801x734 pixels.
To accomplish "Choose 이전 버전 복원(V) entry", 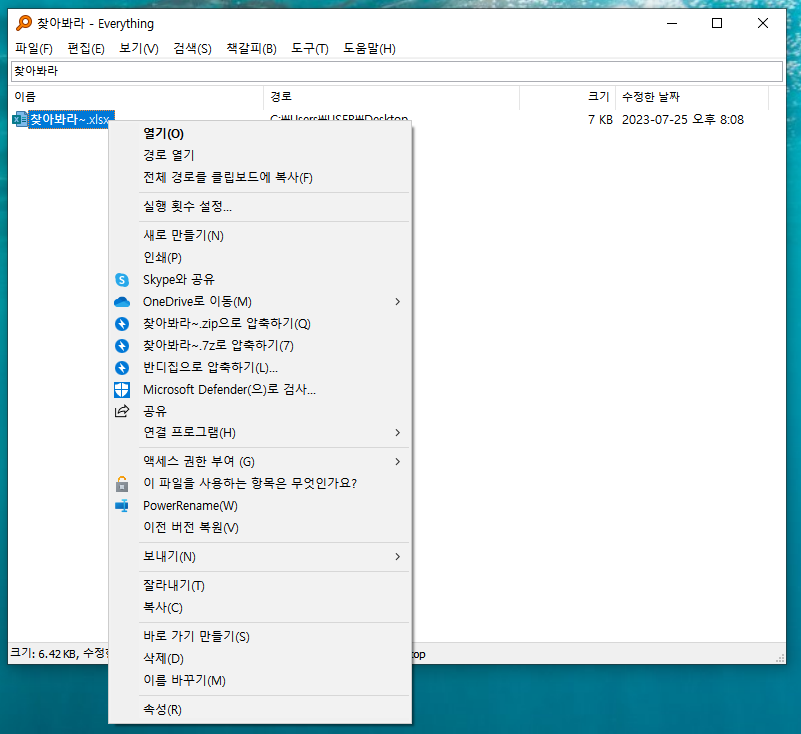I will click(260, 528).
